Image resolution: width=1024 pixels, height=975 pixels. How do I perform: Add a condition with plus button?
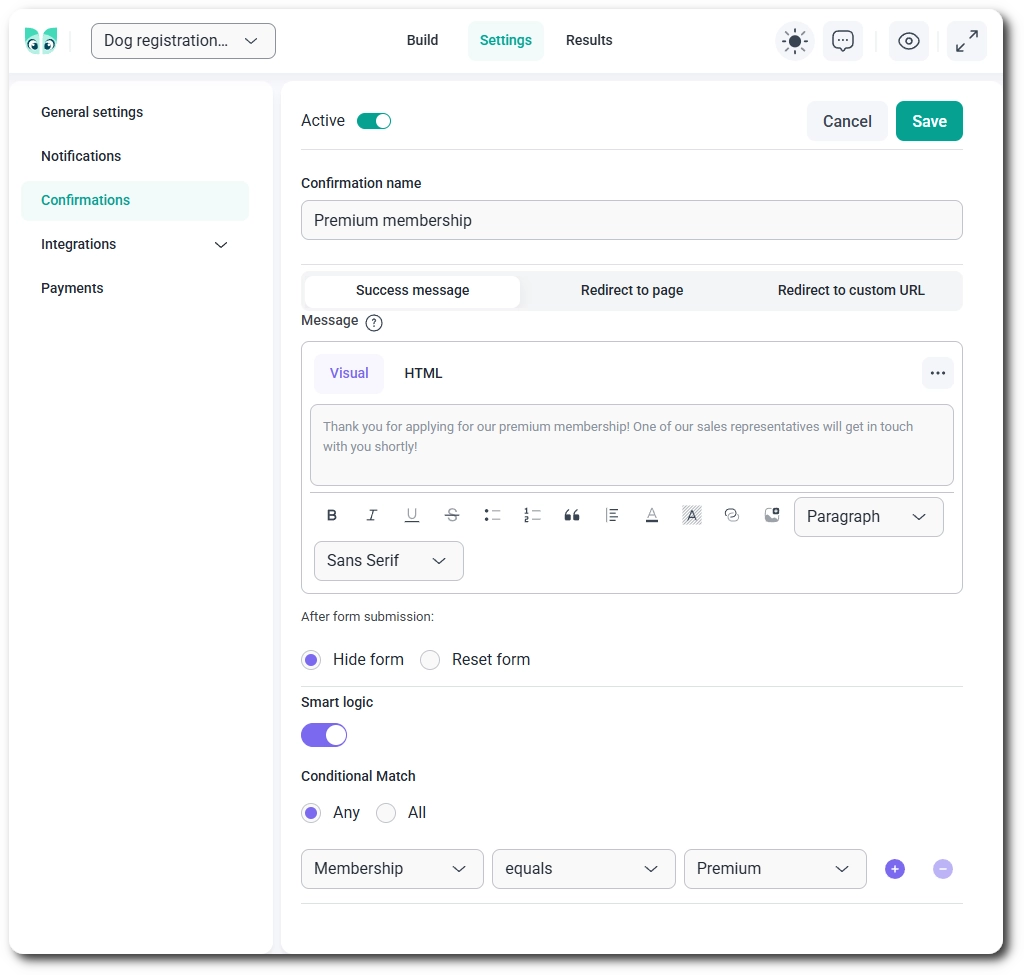[x=895, y=869]
